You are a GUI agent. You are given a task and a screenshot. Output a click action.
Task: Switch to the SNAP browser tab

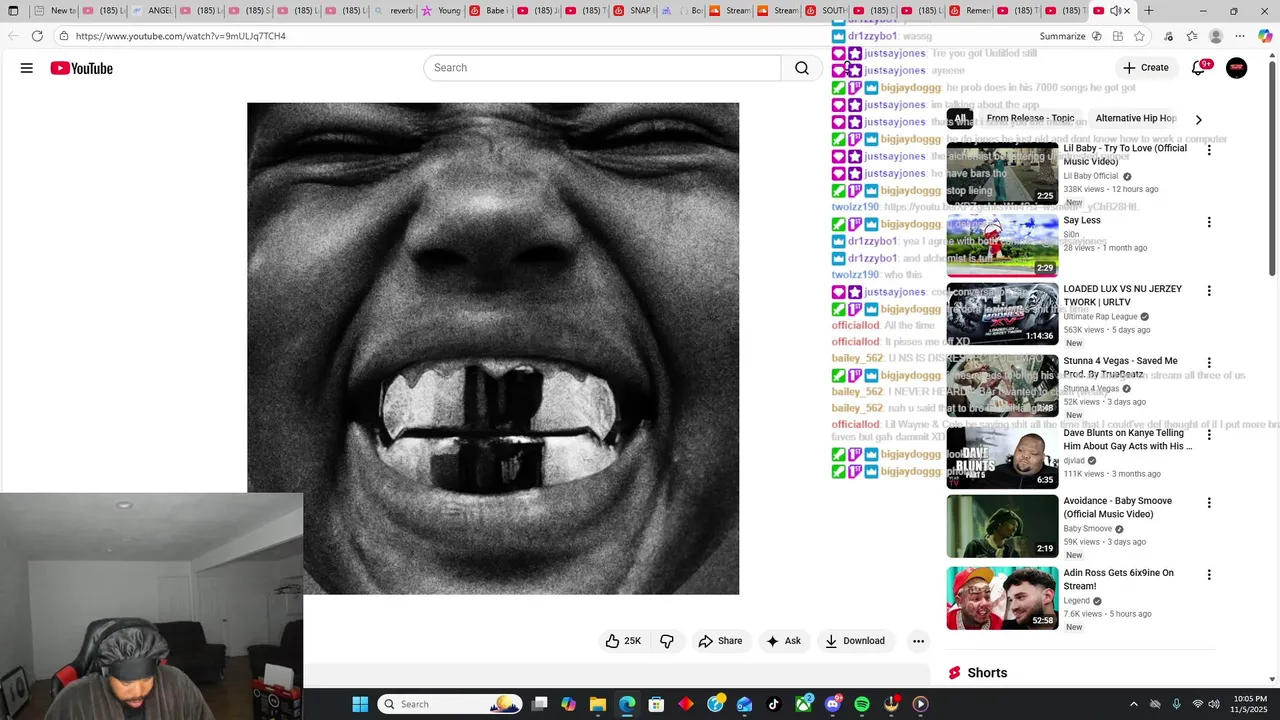634,11
